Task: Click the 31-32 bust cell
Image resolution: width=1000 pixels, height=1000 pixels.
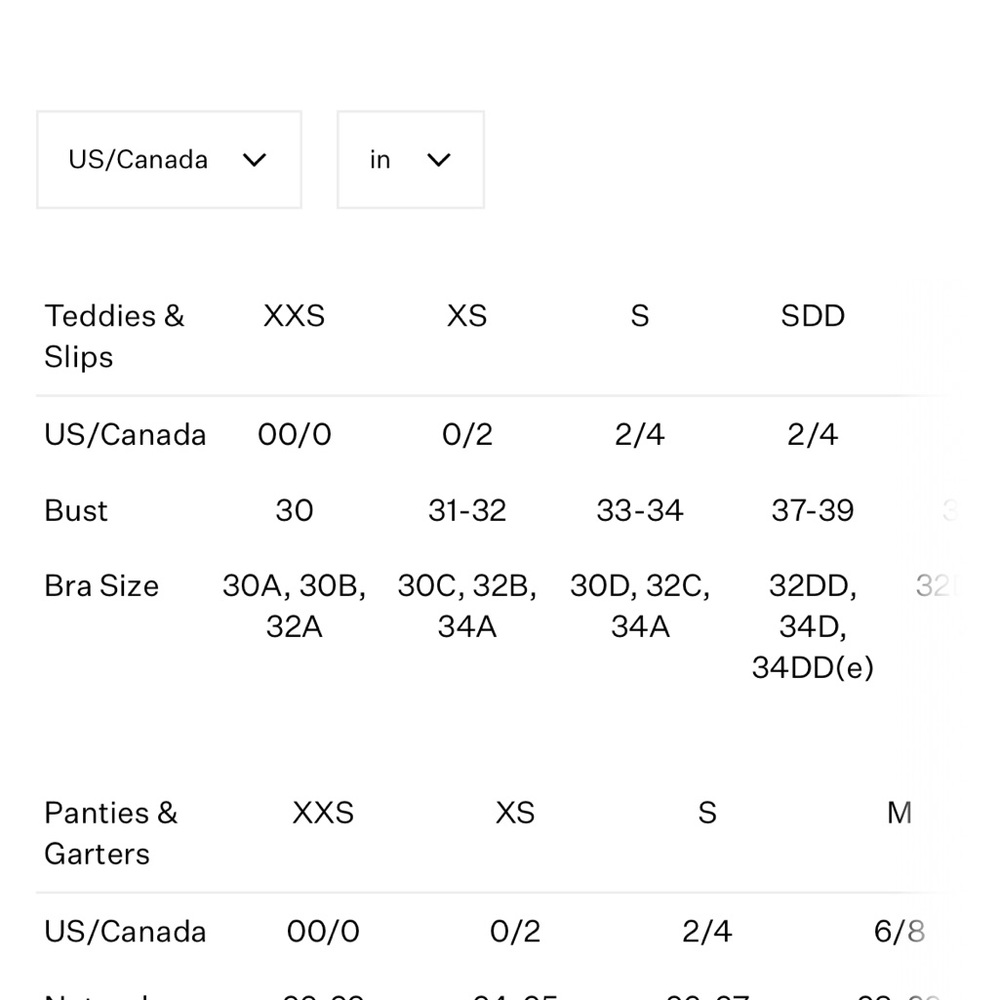Action: pos(467,510)
